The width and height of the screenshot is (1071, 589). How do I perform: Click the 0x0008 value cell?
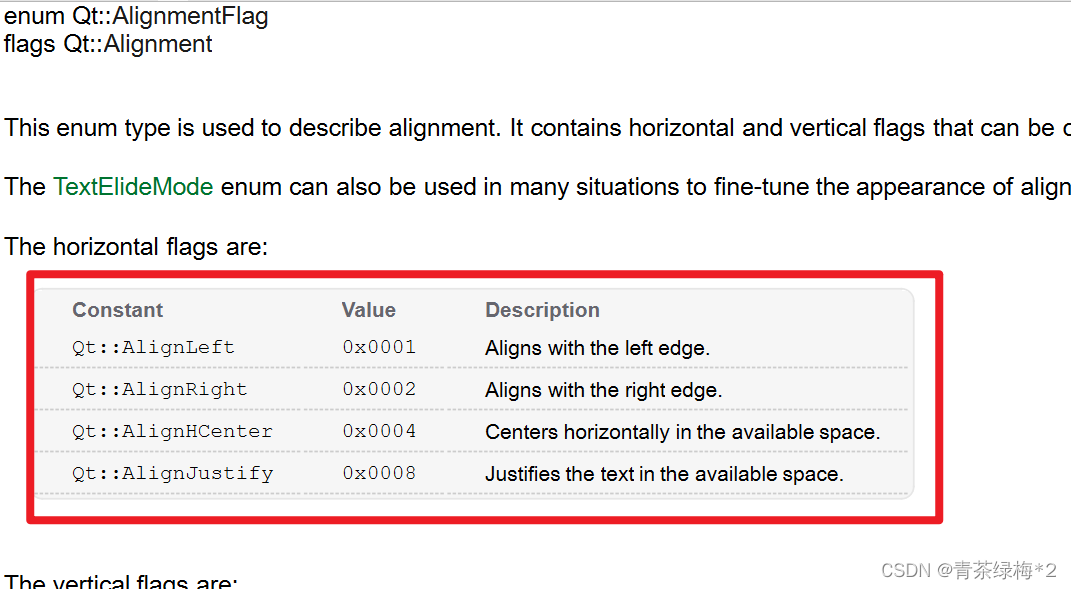coord(379,474)
